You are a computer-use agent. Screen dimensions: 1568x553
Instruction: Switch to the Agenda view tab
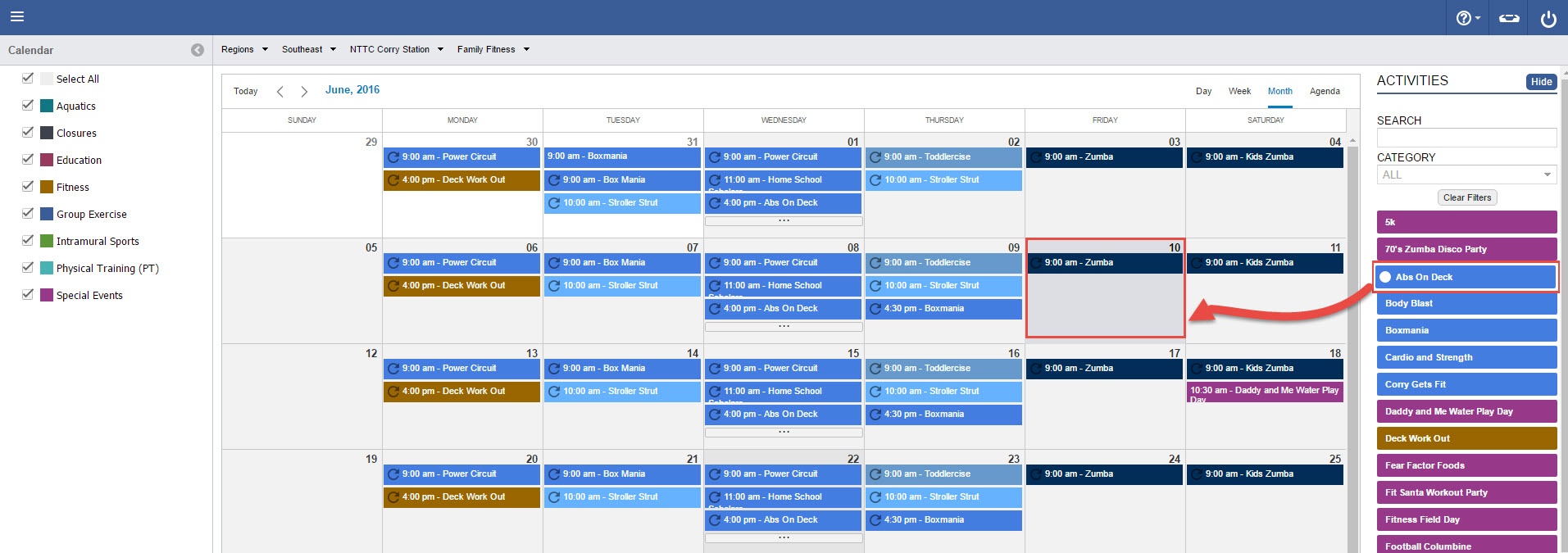1325,91
